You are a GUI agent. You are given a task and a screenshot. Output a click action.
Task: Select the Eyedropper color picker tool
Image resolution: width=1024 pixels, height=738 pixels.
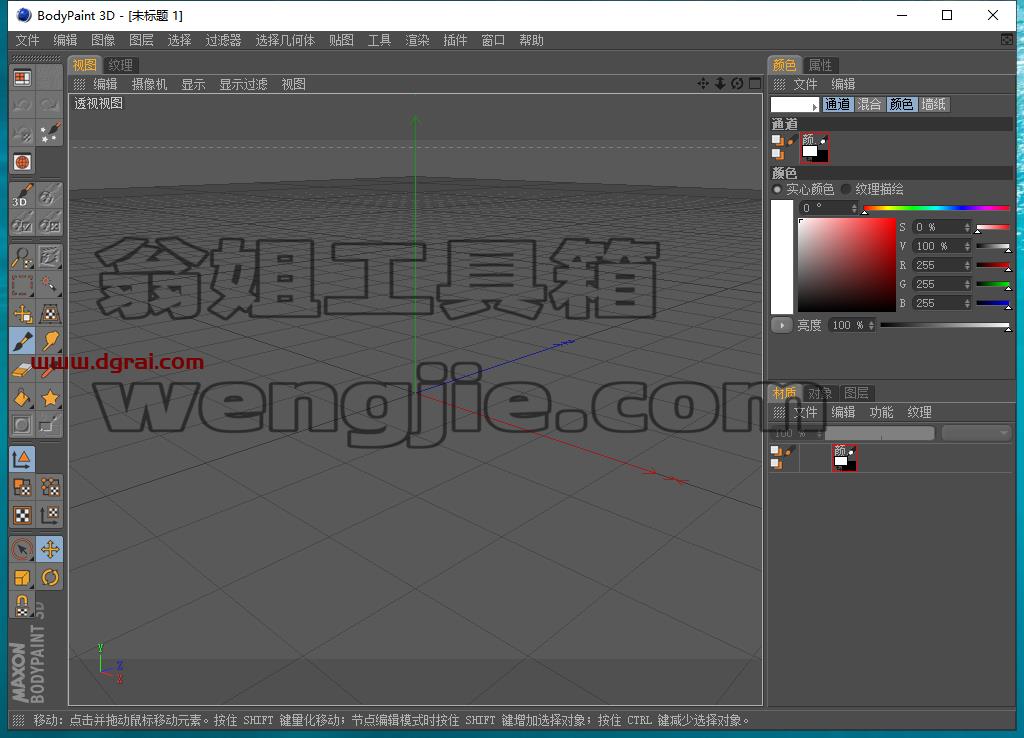pyautogui.click(x=50, y=370)
